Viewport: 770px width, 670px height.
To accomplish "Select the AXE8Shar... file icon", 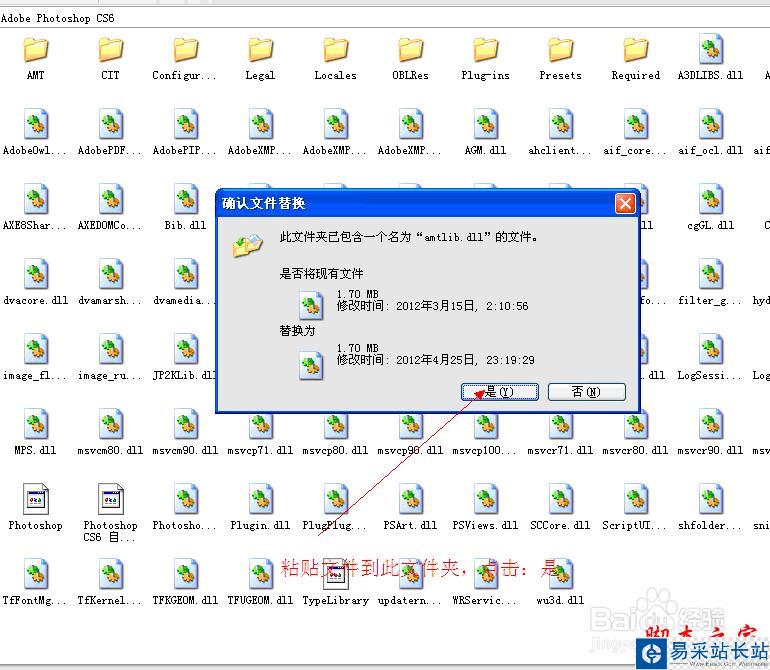I will coord(36,199).
